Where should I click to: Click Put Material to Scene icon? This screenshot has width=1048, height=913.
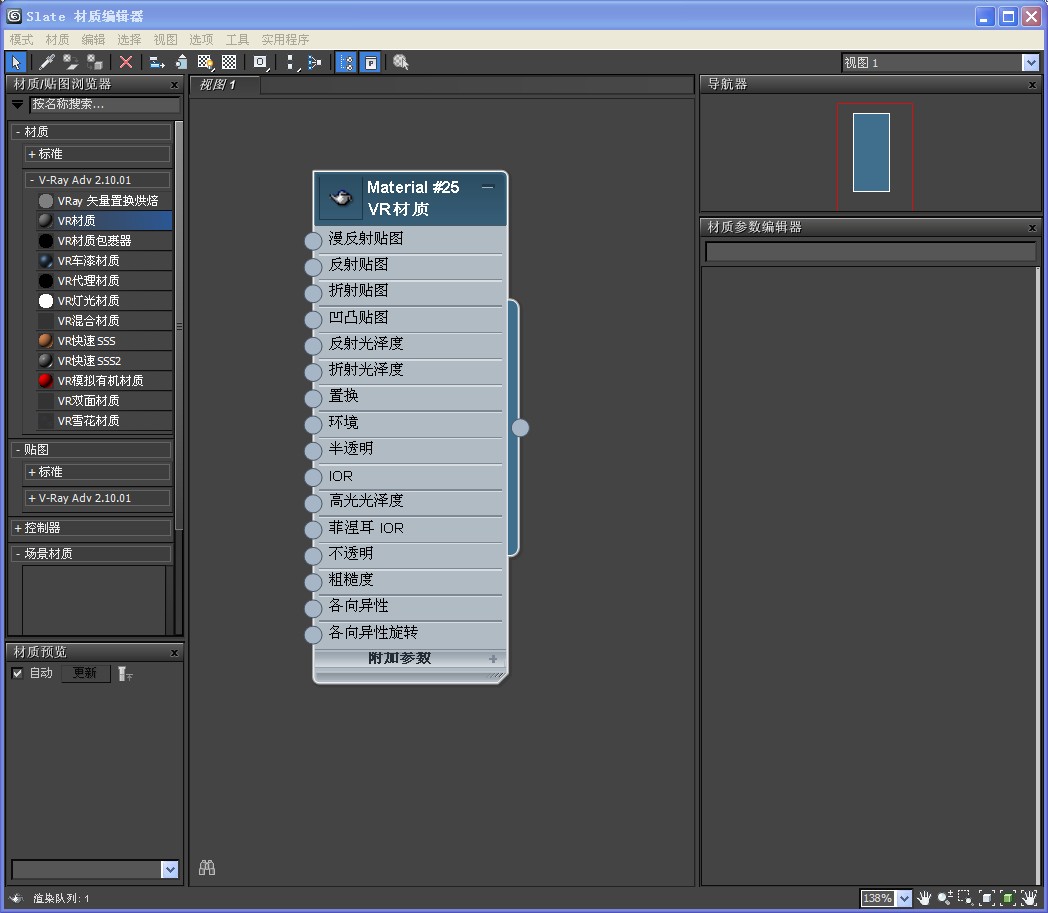pyautogui.click(x=70, y=62)
